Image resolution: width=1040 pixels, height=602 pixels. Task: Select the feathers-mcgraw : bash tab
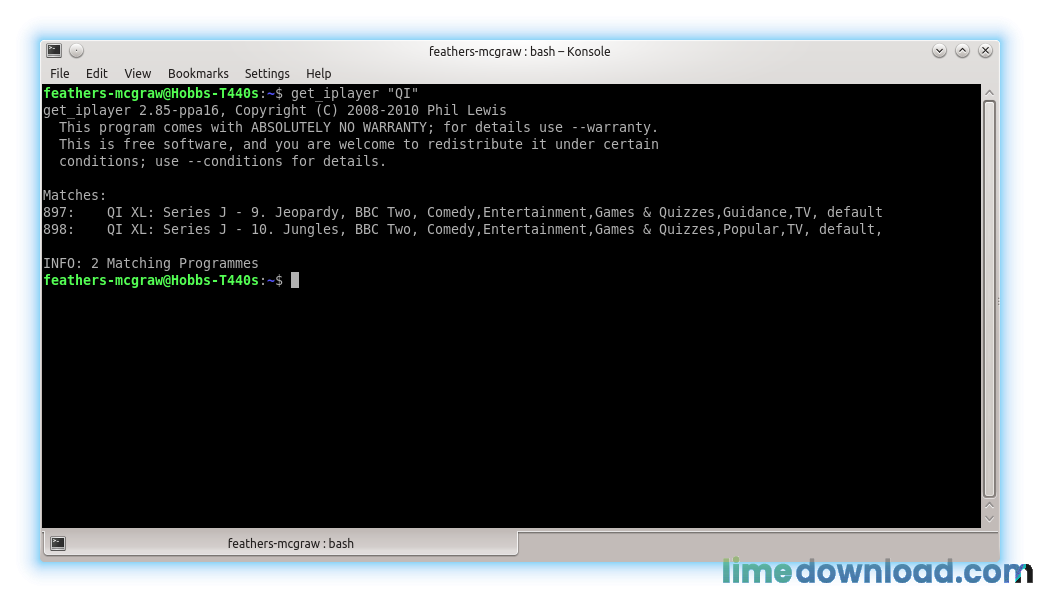tap(281, 544)
